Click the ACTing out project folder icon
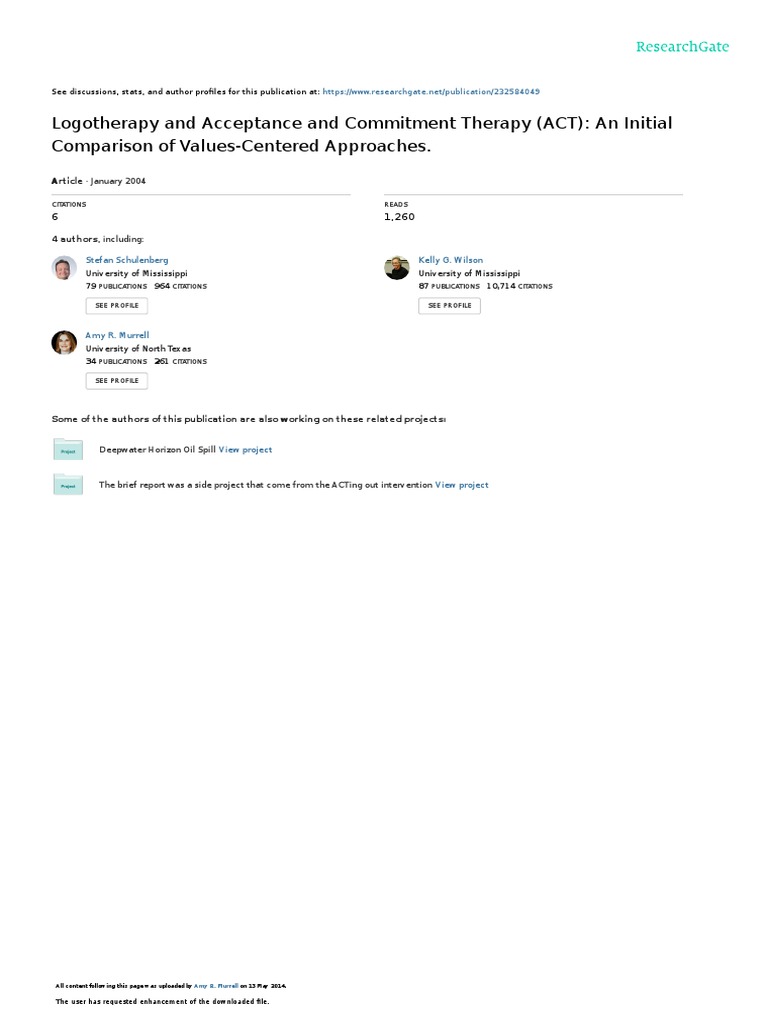768x1024 pixels. 68,485
